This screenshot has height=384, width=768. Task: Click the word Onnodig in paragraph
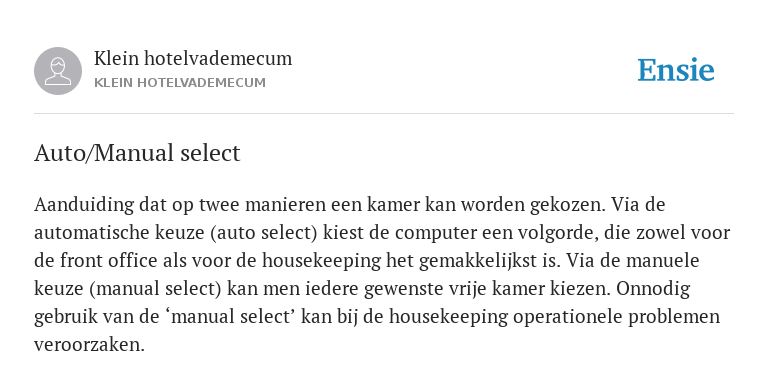[x=653, y=289]
